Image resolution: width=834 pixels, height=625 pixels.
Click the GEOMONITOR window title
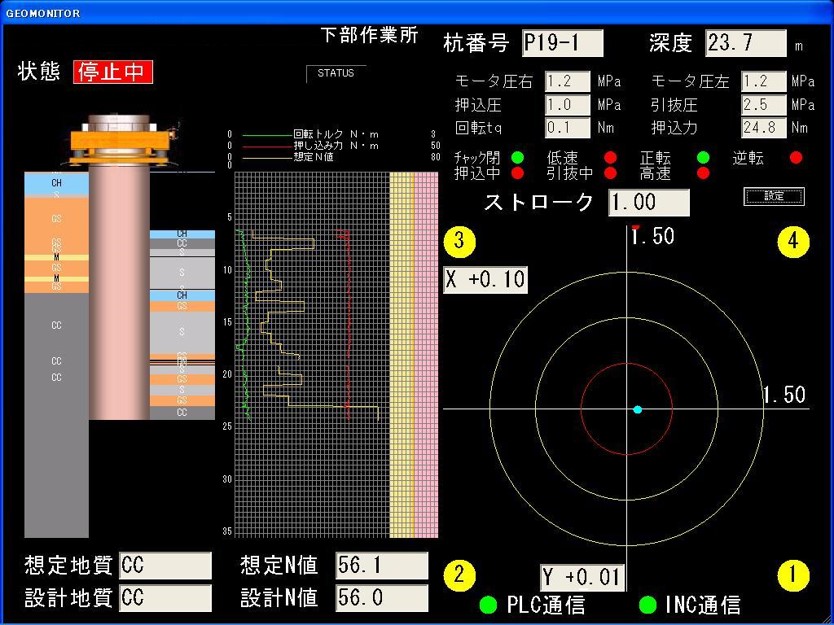click(43, 13)
